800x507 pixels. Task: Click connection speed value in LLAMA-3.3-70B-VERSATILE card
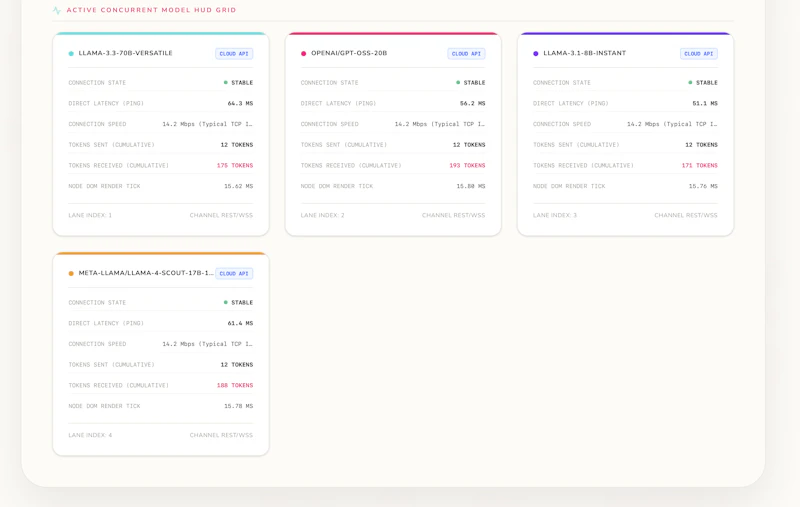(x=208, y=124)
